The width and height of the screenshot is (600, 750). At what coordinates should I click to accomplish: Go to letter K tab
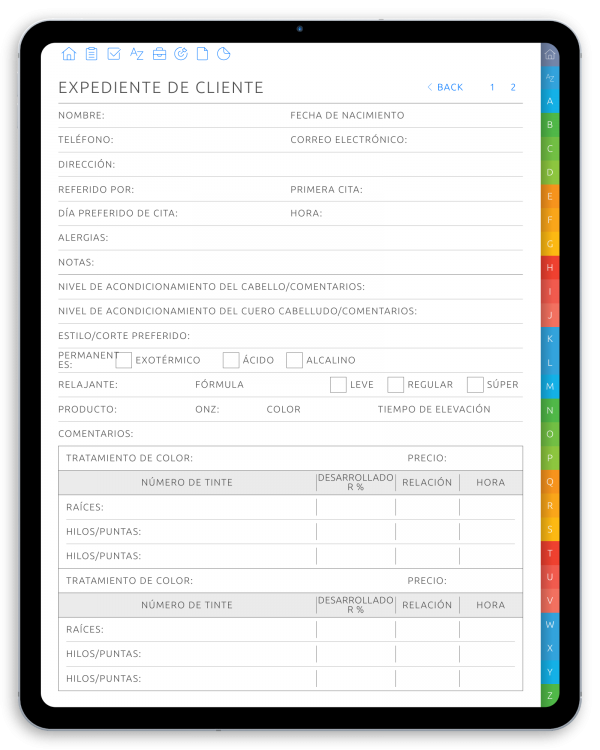click(x=550, y=339)
